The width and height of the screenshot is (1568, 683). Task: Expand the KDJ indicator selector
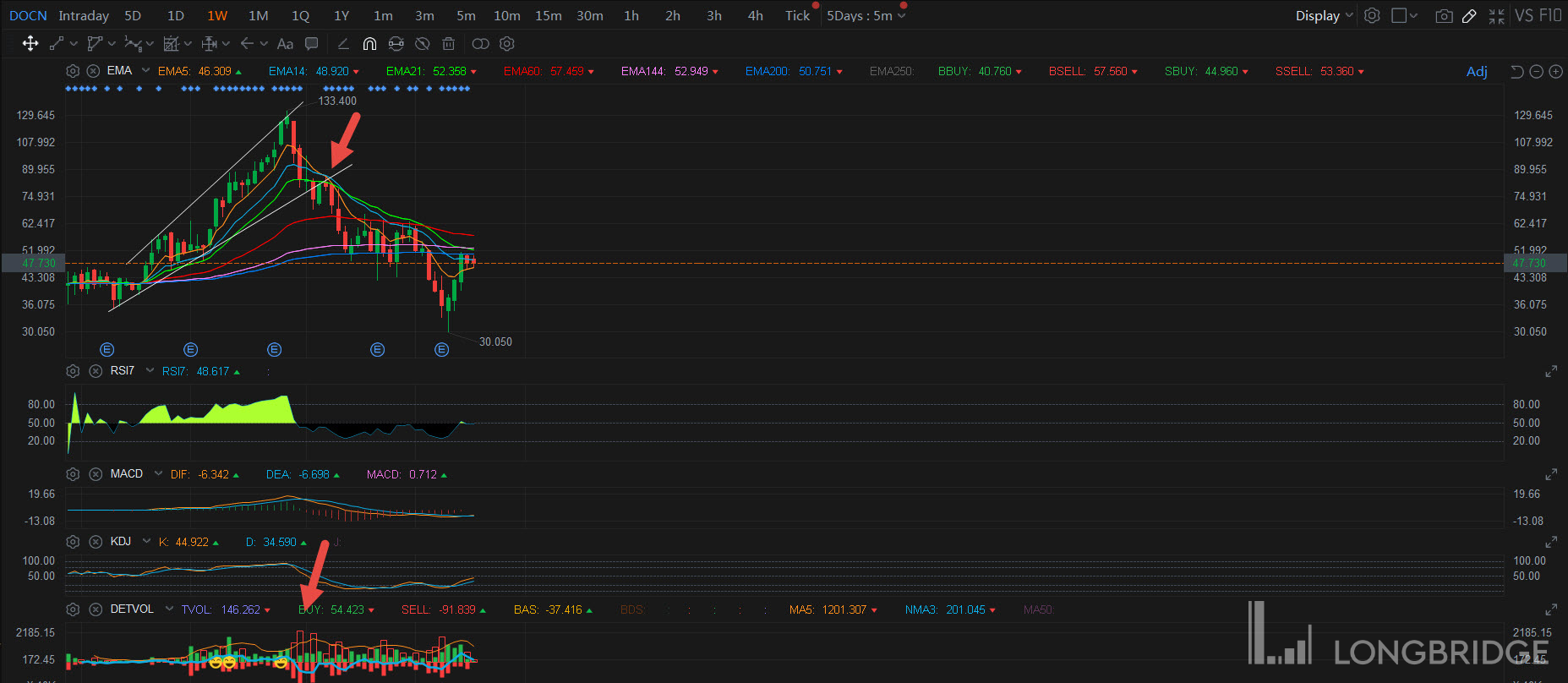pos(148,541)
